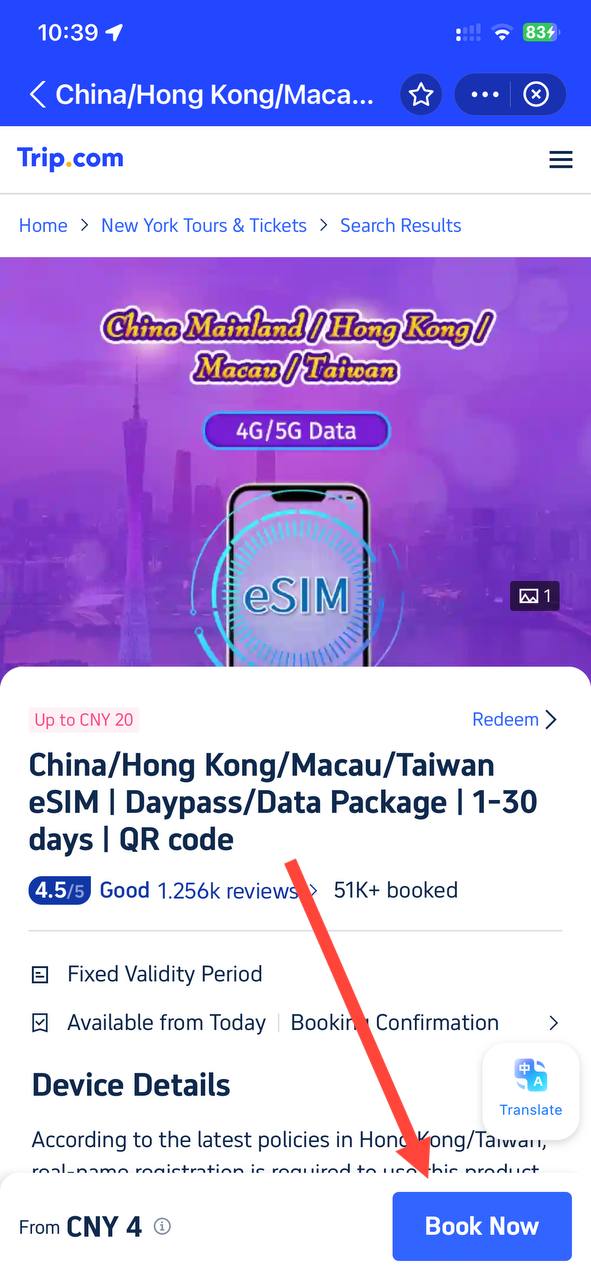Tap the back arrow in header
Image resolution: width=591 pixels, height=1280 pixels.
37,95
